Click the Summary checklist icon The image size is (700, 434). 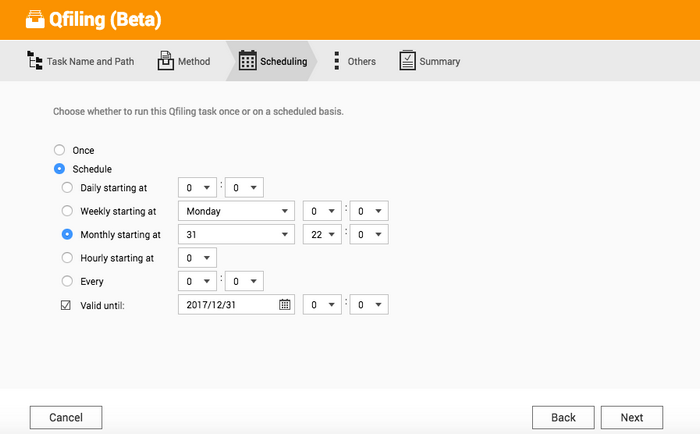[407, 60]
